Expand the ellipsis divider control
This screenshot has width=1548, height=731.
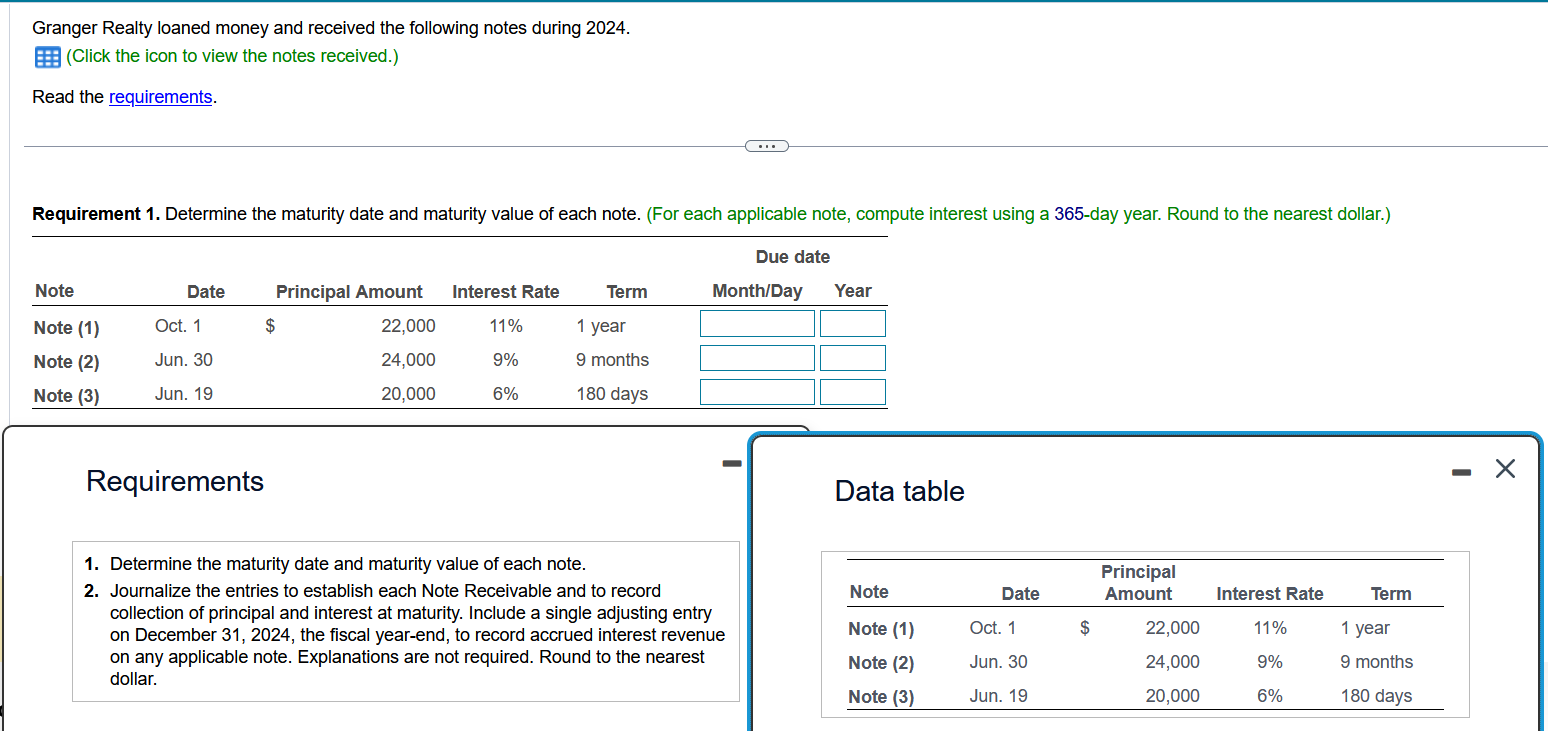[766, 145]
